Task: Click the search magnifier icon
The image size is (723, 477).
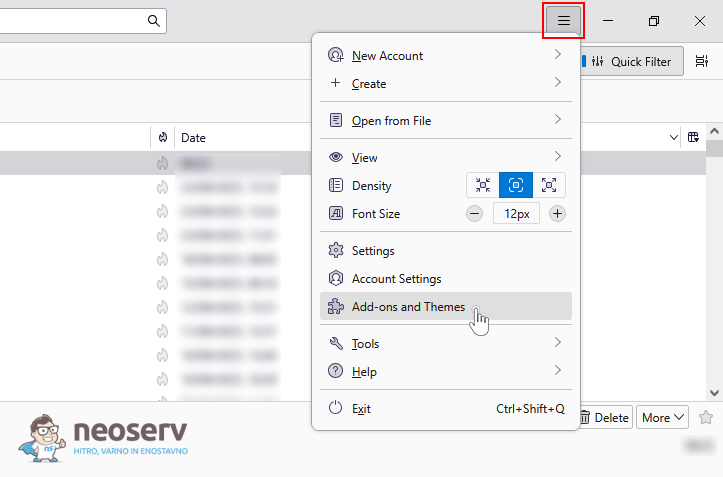Action: click(154, 21)
